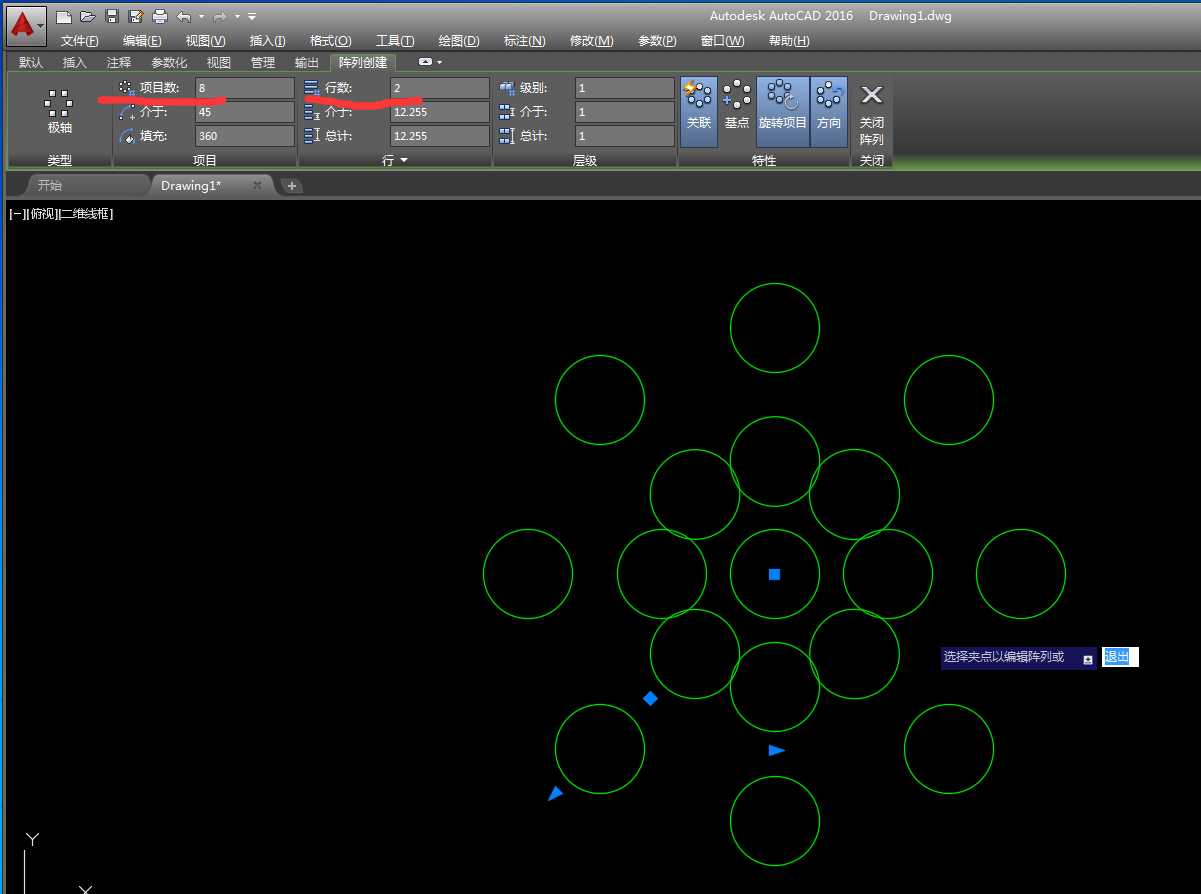The image size is (1201, 894).
Task: Click the 项目数 item count field
Action: point(245,88)
